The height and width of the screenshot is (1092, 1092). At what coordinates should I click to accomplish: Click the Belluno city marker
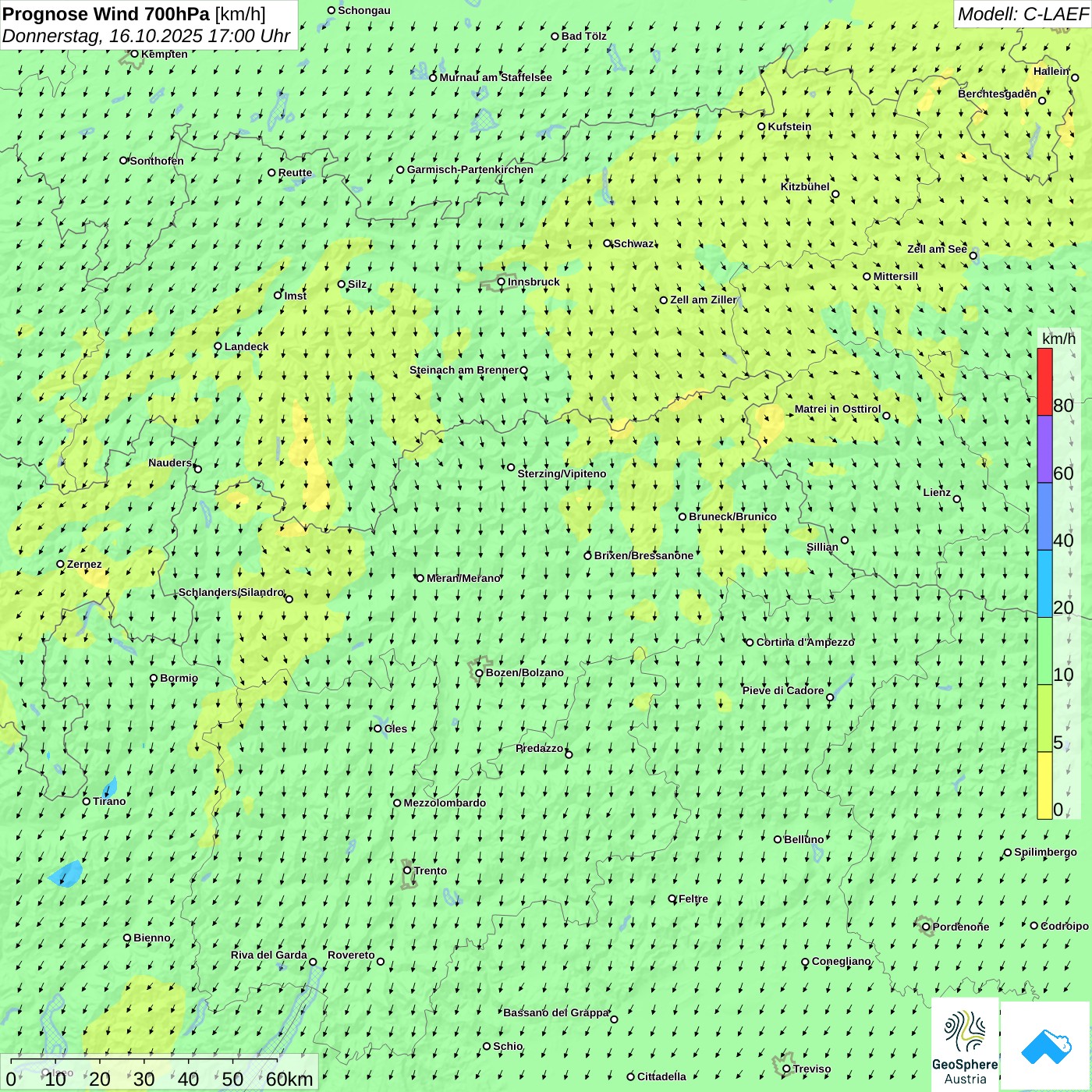point(778,840)
